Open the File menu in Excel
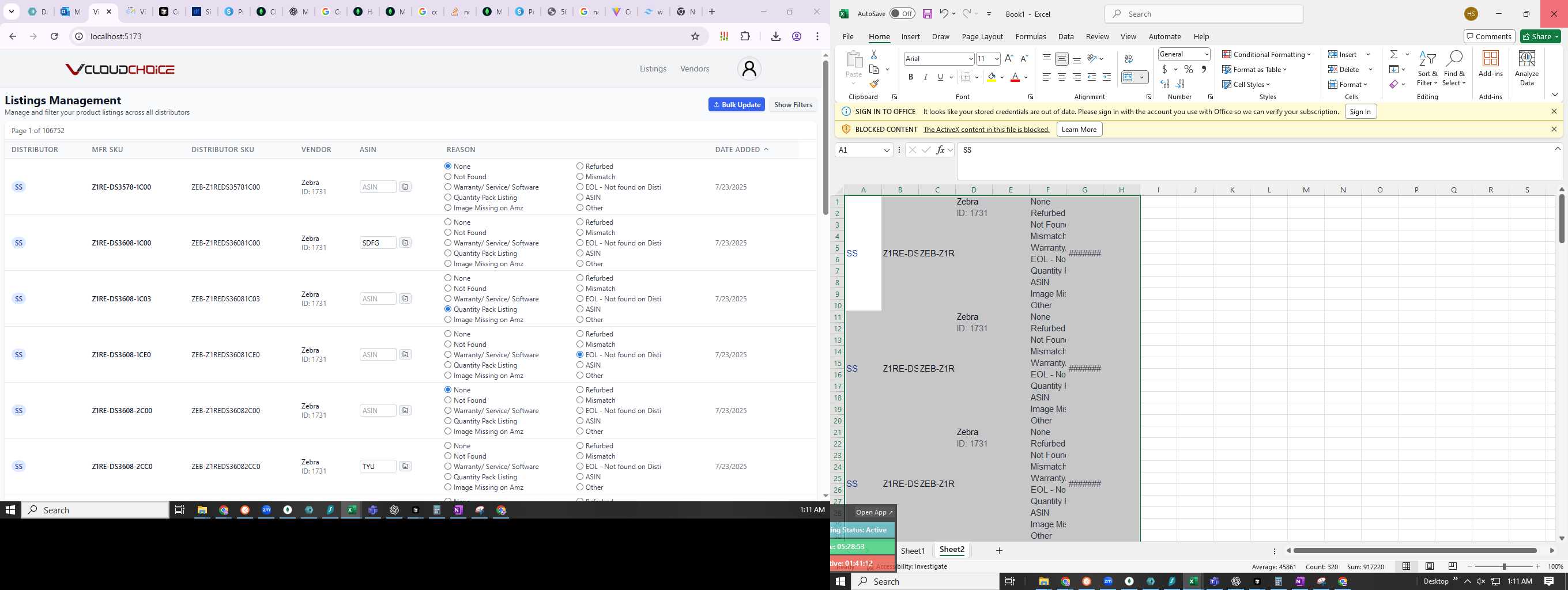1568x590 pixels. click(x=847, y=36)
